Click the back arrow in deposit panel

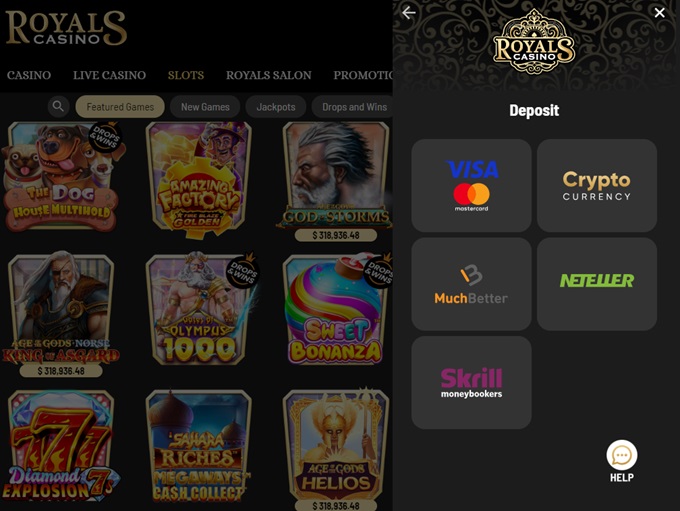409,13
